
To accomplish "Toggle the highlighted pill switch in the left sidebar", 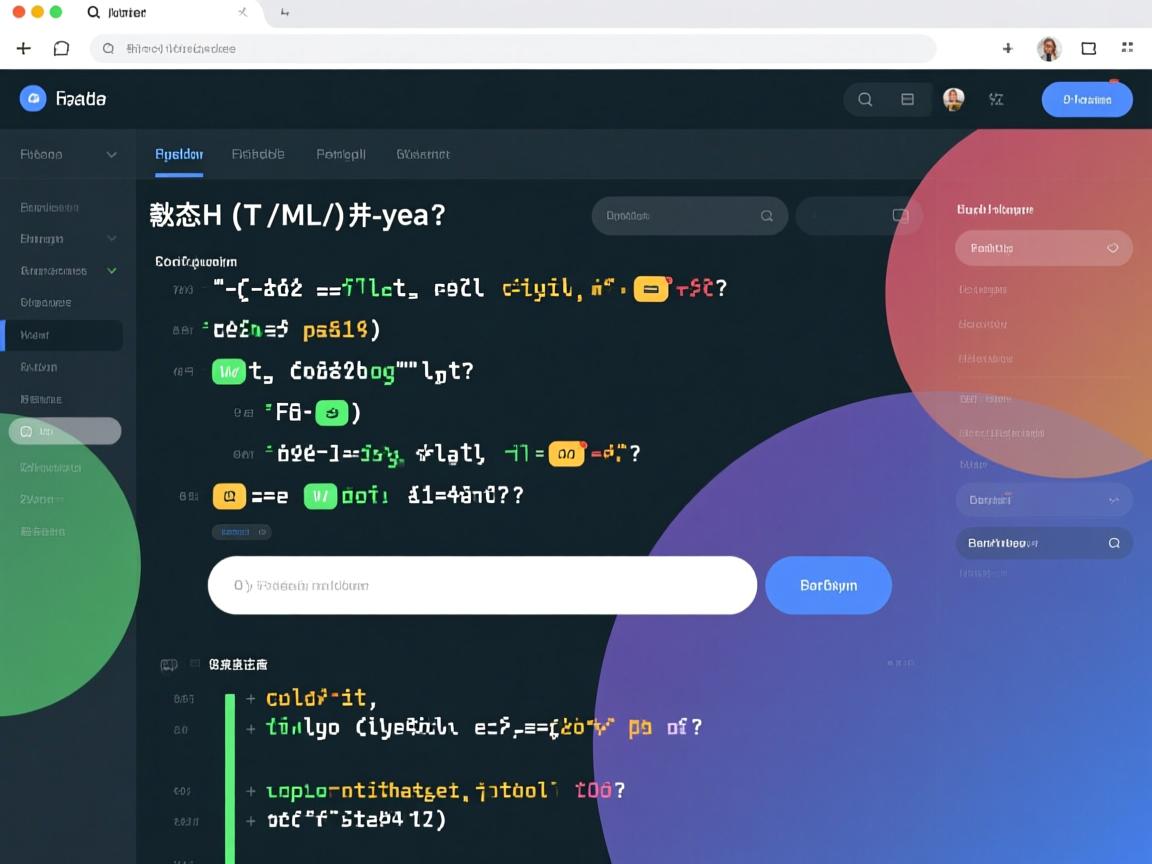I will click(65, 431).
